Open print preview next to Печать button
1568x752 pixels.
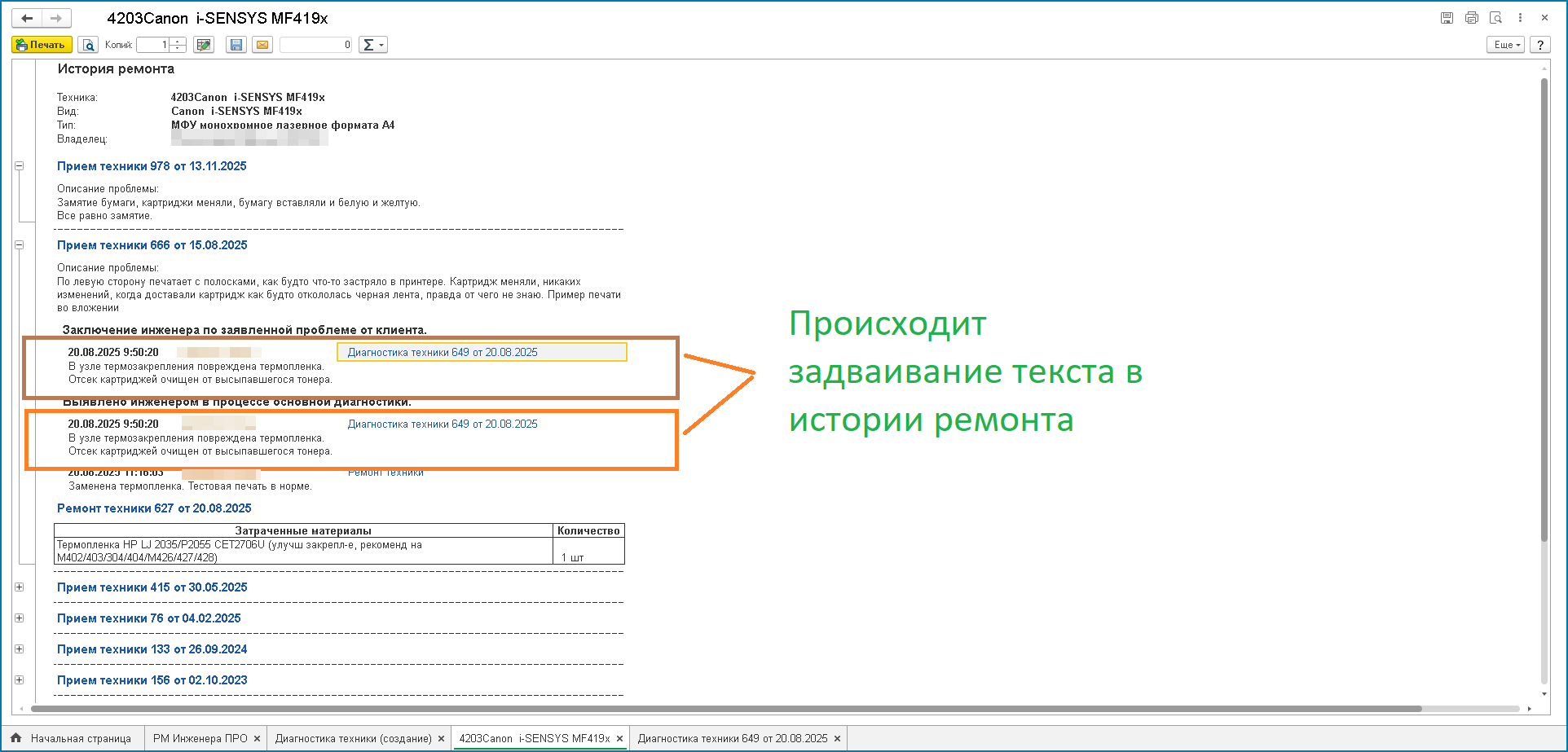(88, 45)
